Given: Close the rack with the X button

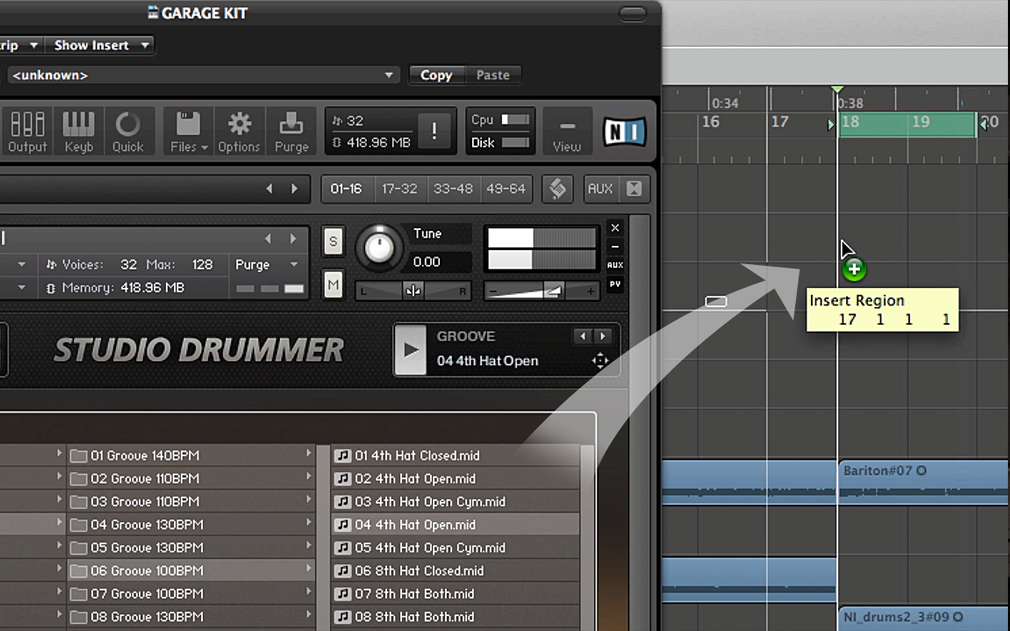Looking at the screenshot, I should [x=634, y=189].
